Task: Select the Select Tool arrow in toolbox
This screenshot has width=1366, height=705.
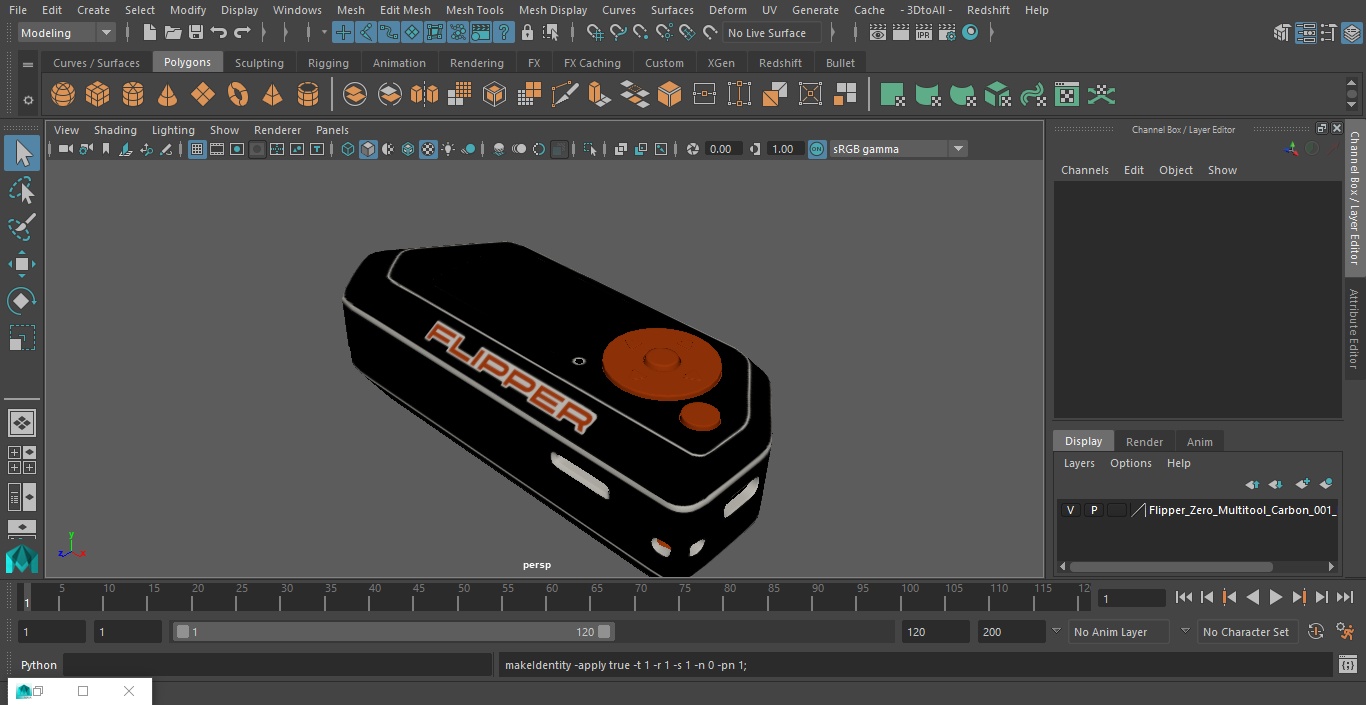Action: point(22,153)
